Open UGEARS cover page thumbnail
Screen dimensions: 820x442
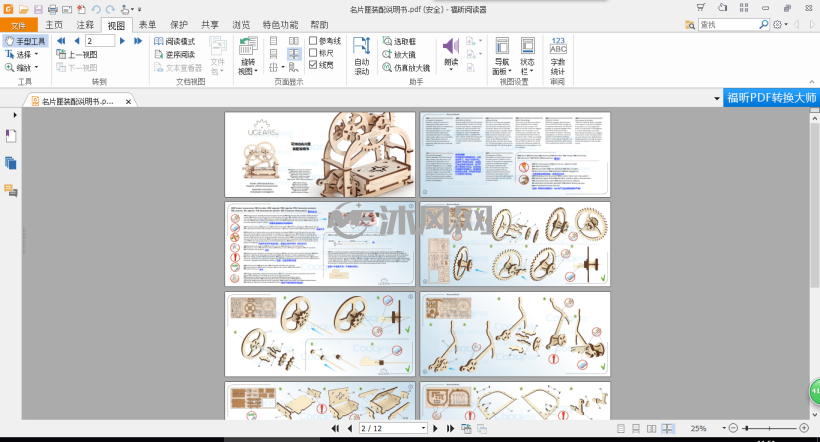(320, 154)
